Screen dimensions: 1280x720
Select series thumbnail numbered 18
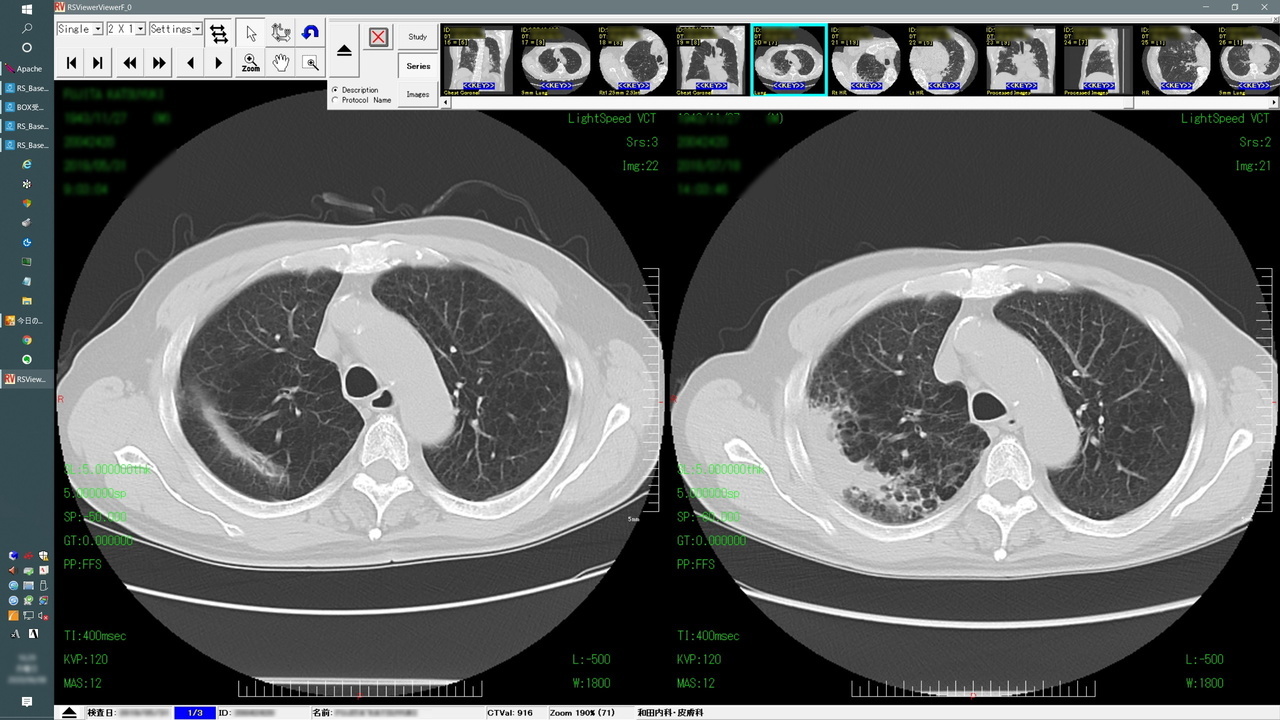[x=633, y=60]
